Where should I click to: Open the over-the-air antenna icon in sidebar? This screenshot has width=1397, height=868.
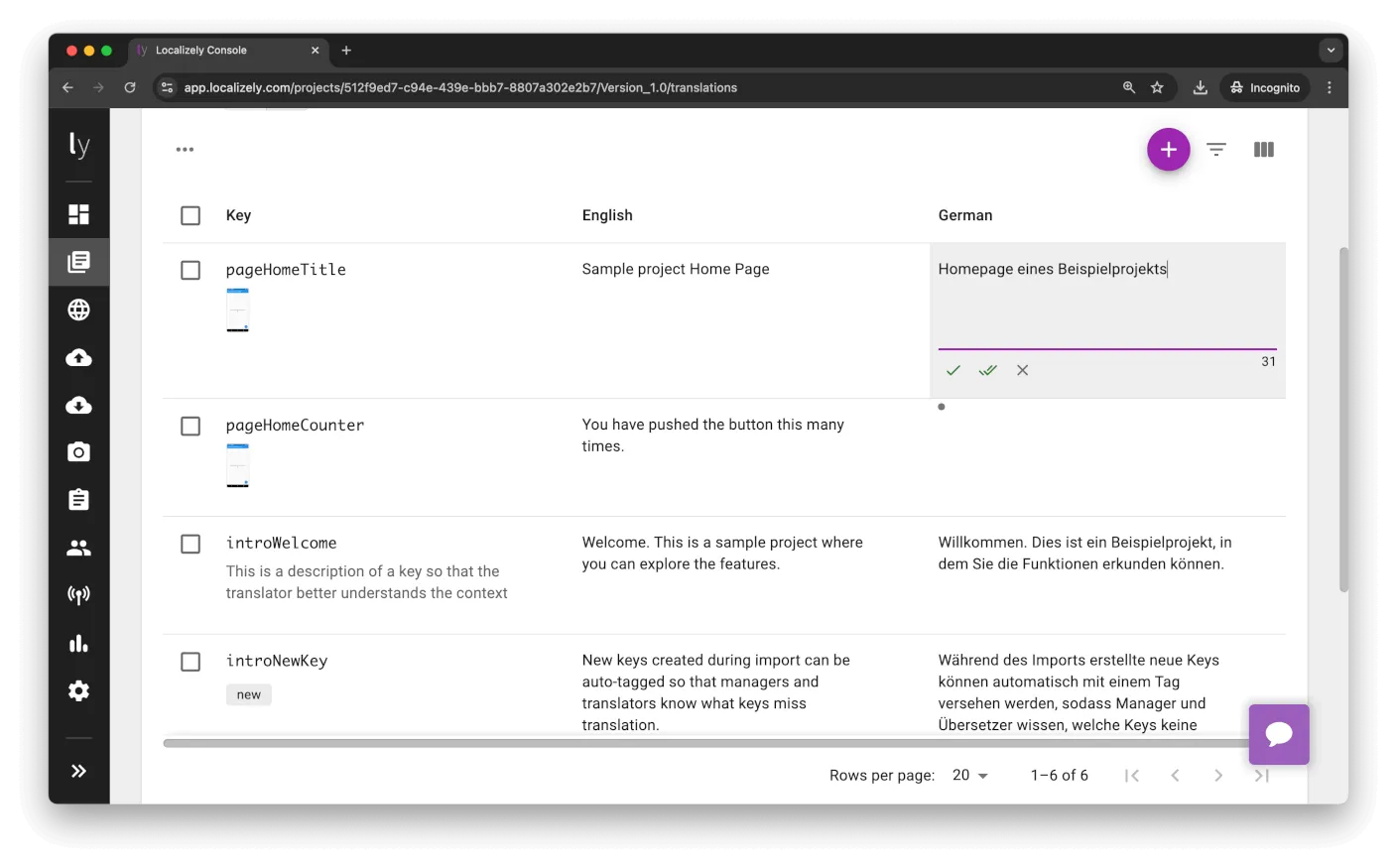[78, 595]
